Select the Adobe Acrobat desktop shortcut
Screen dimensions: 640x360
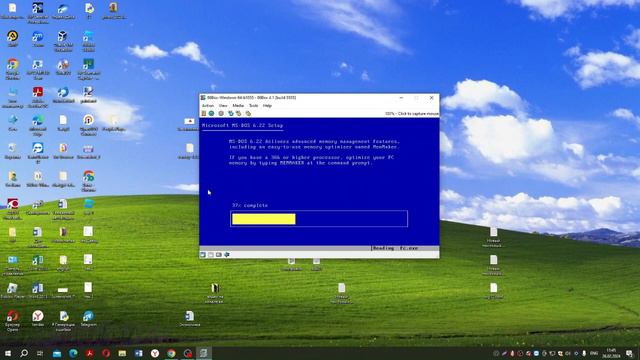click(38, 97)
